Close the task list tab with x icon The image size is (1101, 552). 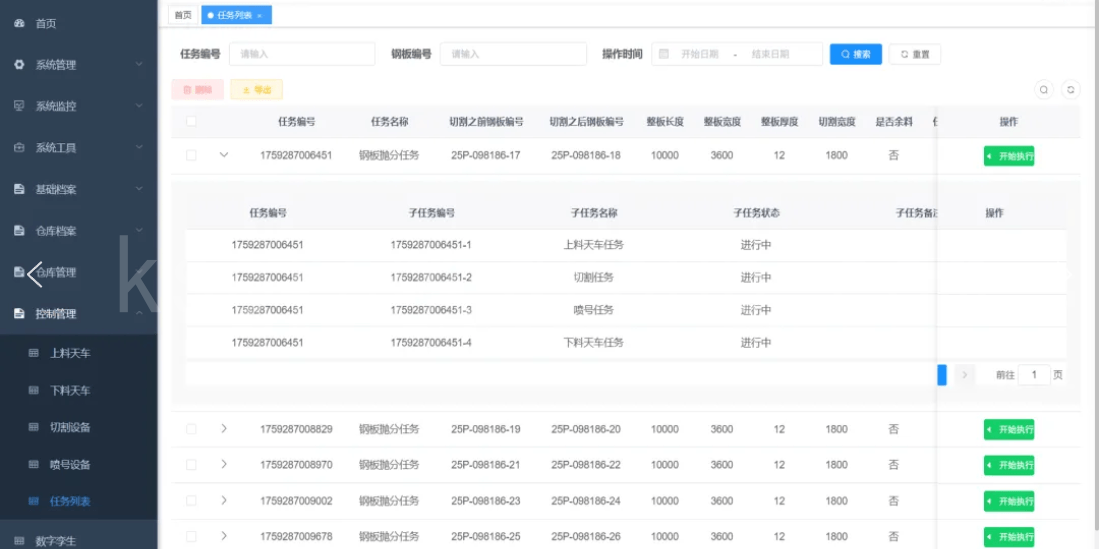(x=260, y=16)
